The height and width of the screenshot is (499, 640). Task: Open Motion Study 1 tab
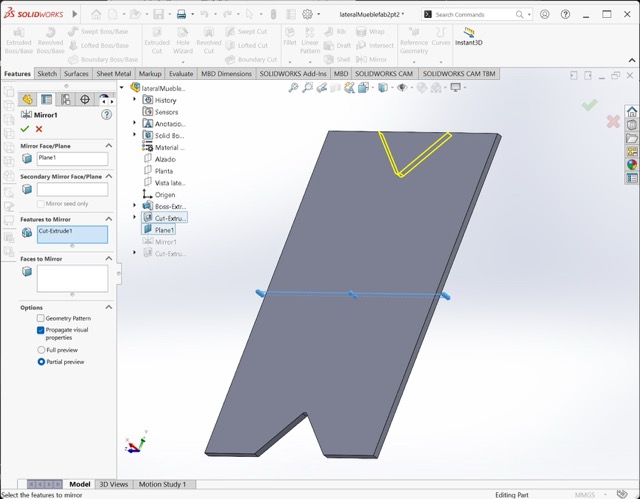point(162,484)
